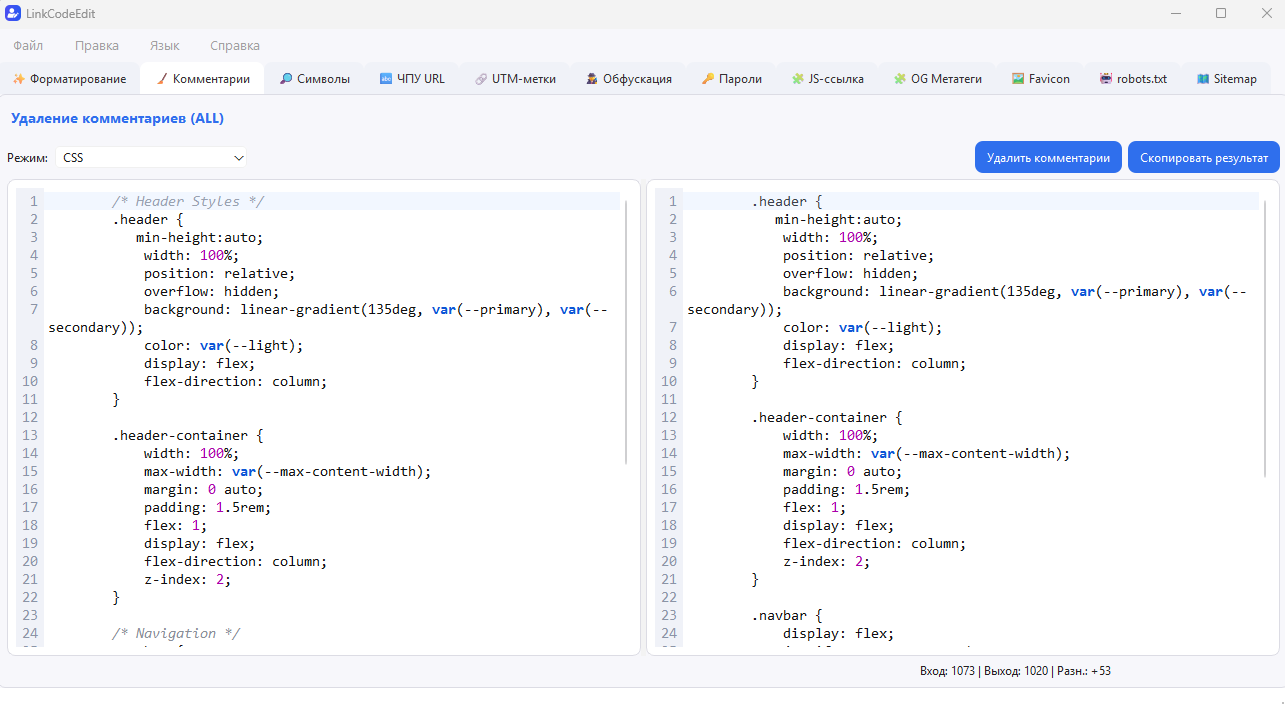Click line number 12 in input gutter

click(x=29, y=417)
